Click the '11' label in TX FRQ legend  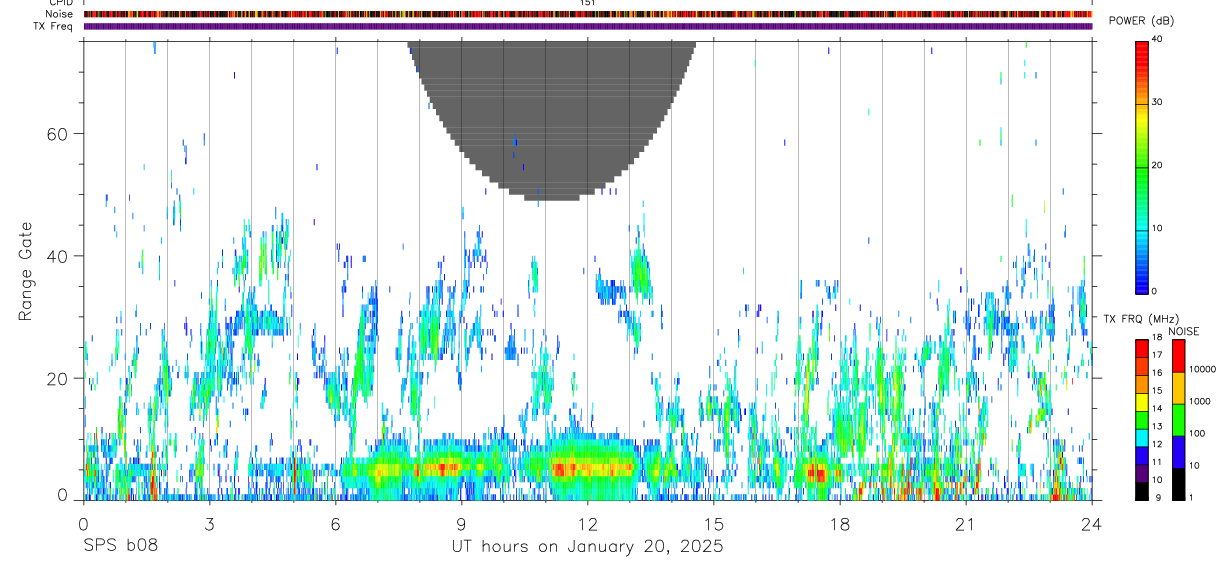[x=1157, y=463]
